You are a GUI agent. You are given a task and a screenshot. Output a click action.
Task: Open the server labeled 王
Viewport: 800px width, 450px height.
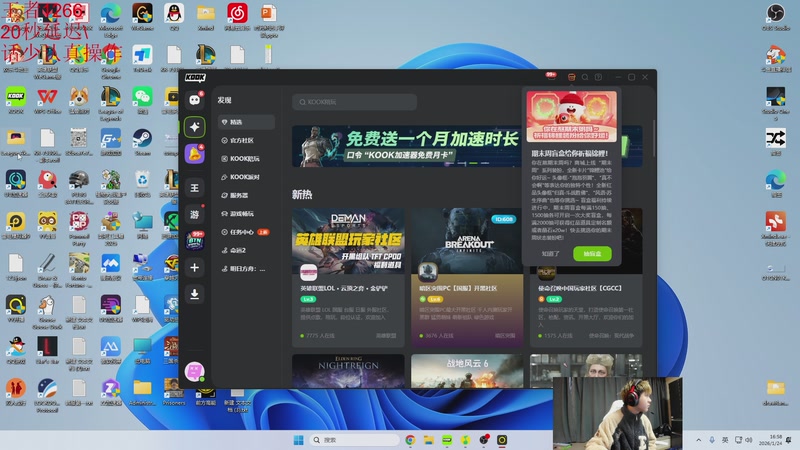click(x=194, y=188)
